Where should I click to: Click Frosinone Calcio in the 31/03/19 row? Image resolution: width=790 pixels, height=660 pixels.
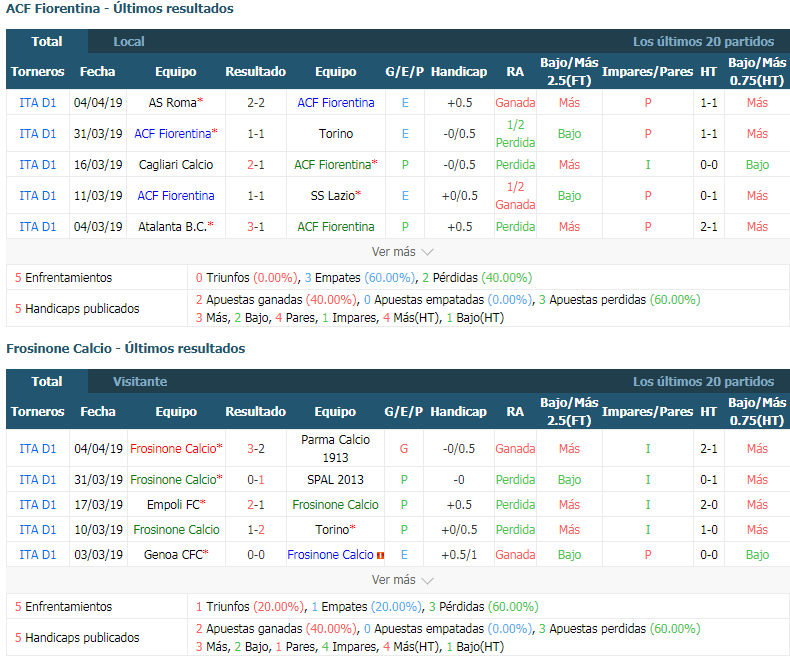point(173,480)
